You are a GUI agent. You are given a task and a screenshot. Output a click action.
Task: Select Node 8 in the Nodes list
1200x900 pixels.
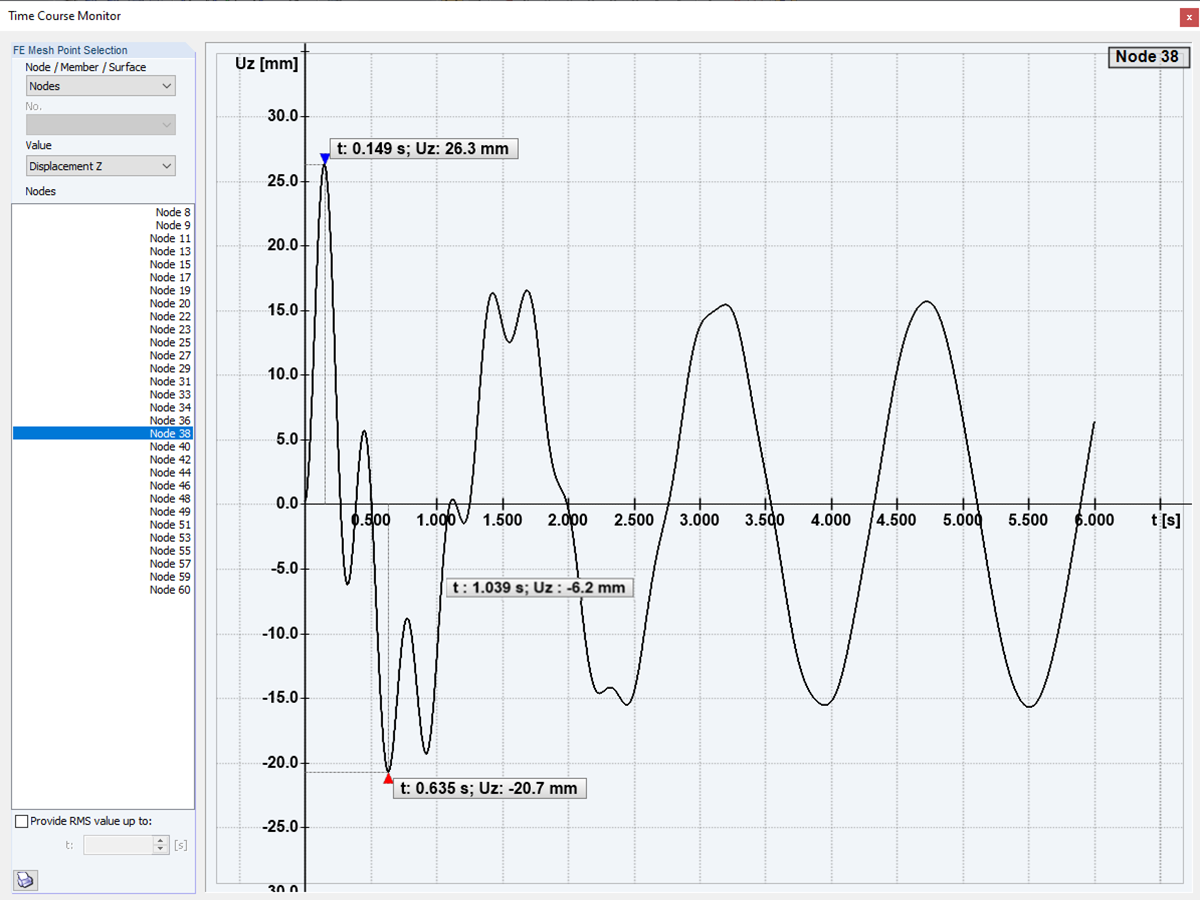[168, 212]
